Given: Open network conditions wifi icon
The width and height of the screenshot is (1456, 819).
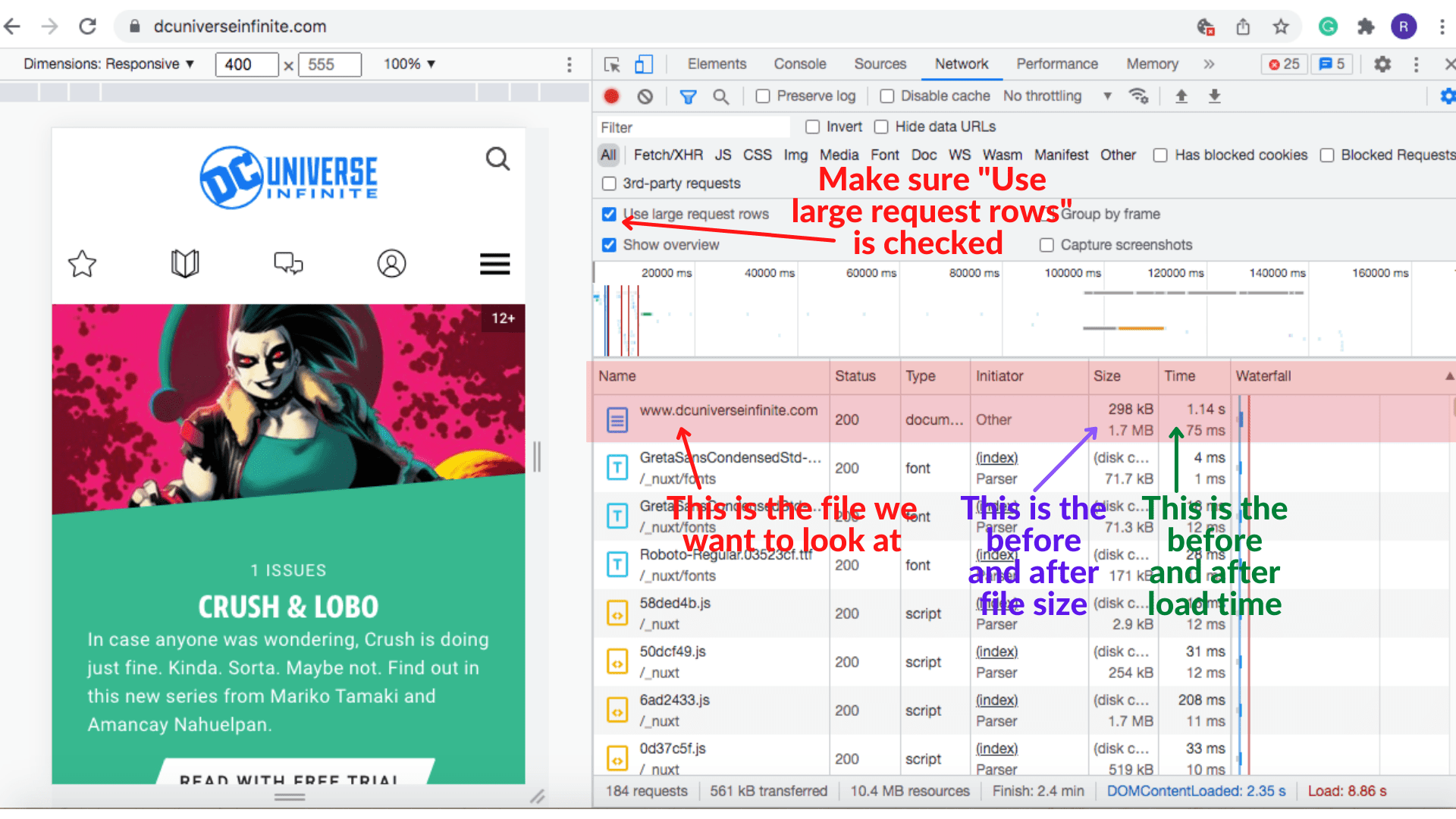Looking at the screenshot, I should pos(1138,96).
